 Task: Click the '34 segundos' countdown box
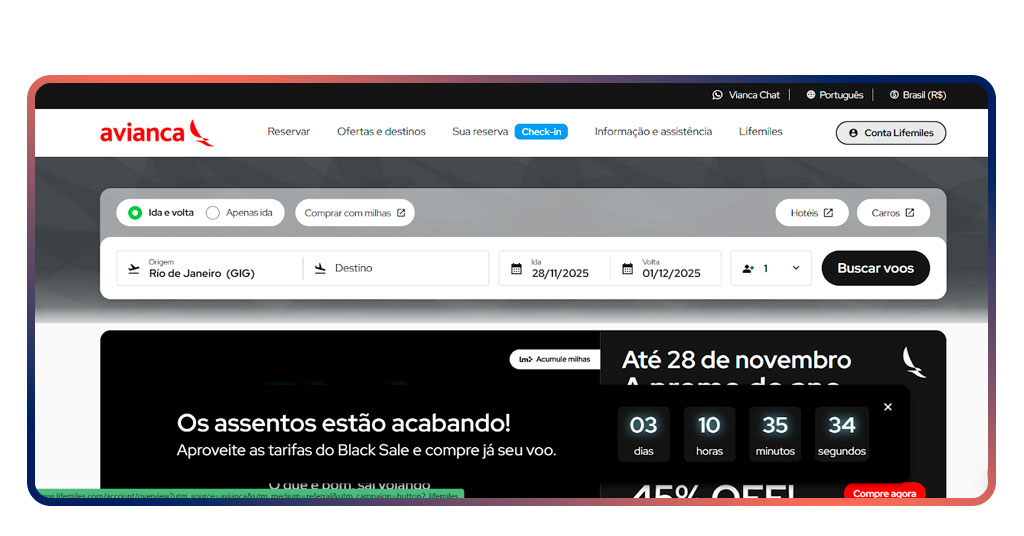click(842, 434)
